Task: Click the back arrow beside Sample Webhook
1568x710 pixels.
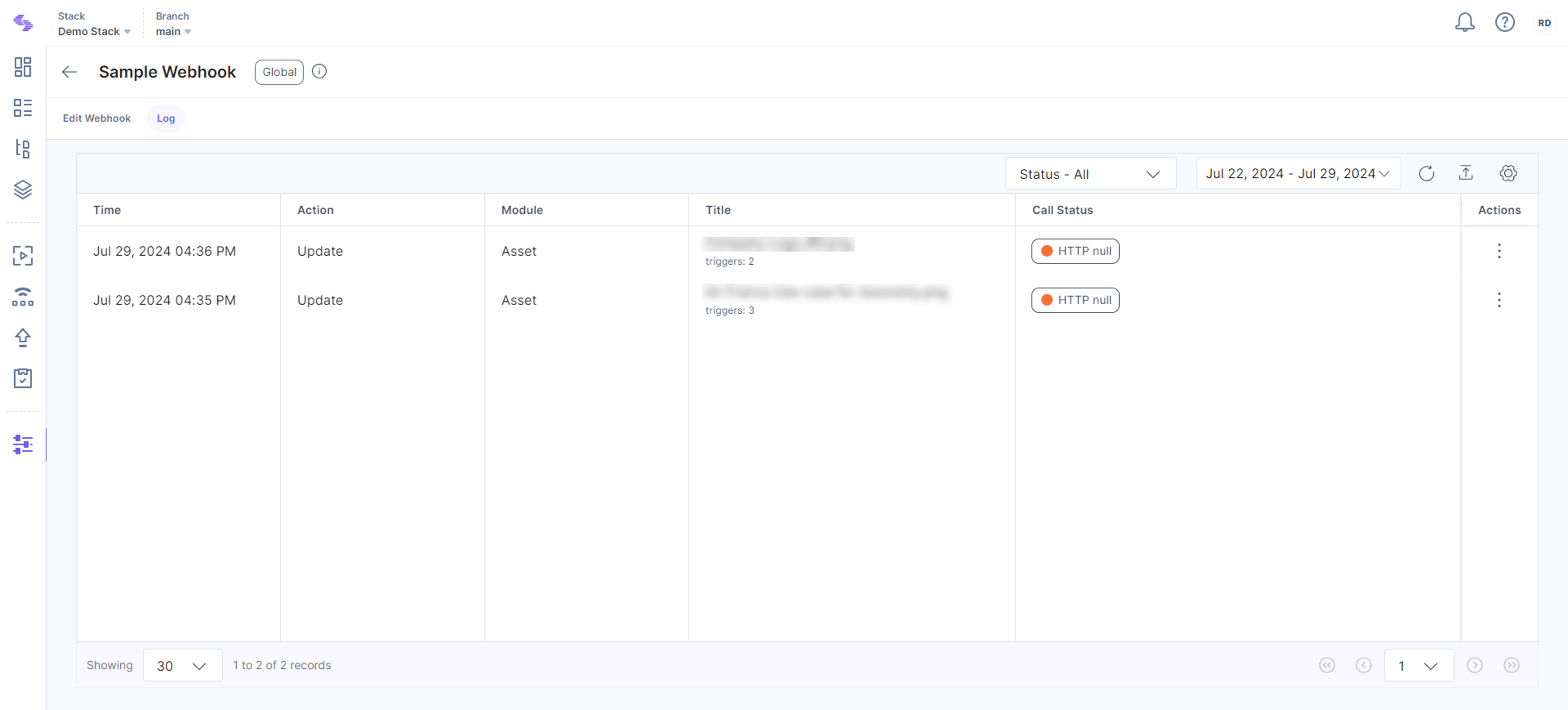Action: pos(69,72)
